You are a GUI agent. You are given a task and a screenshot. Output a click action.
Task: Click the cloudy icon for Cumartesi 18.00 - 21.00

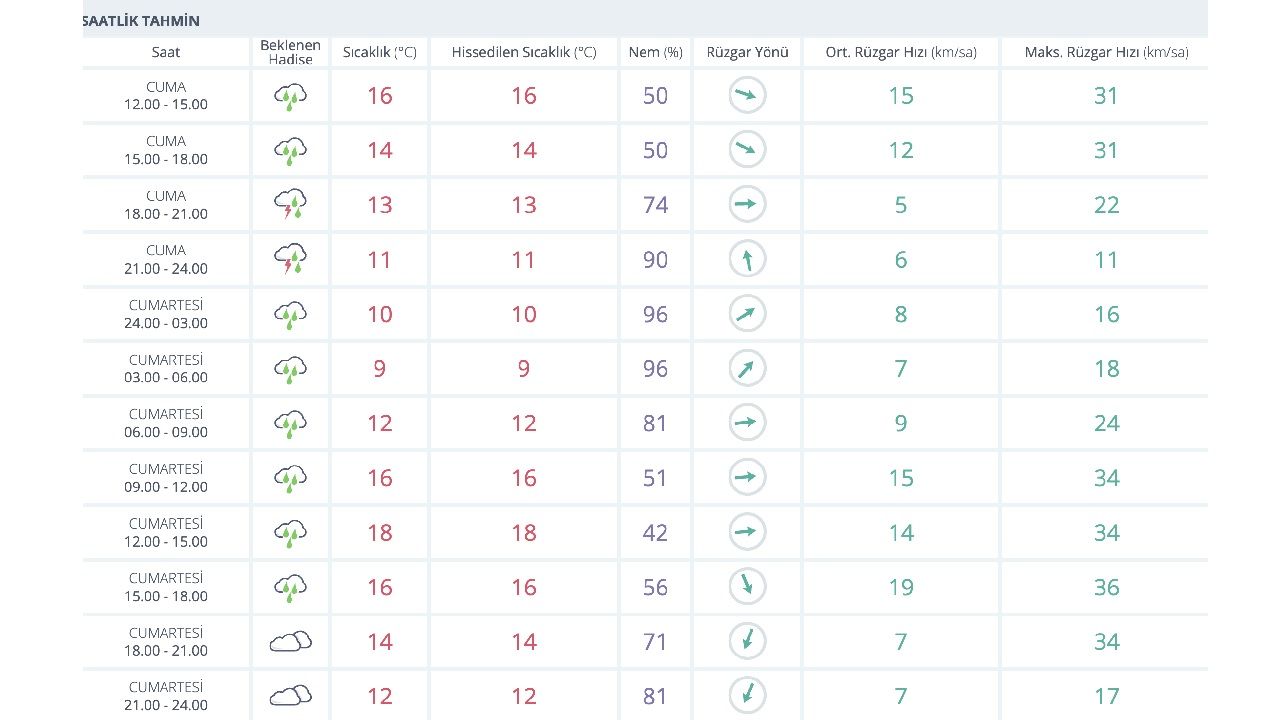pos(290,642)
